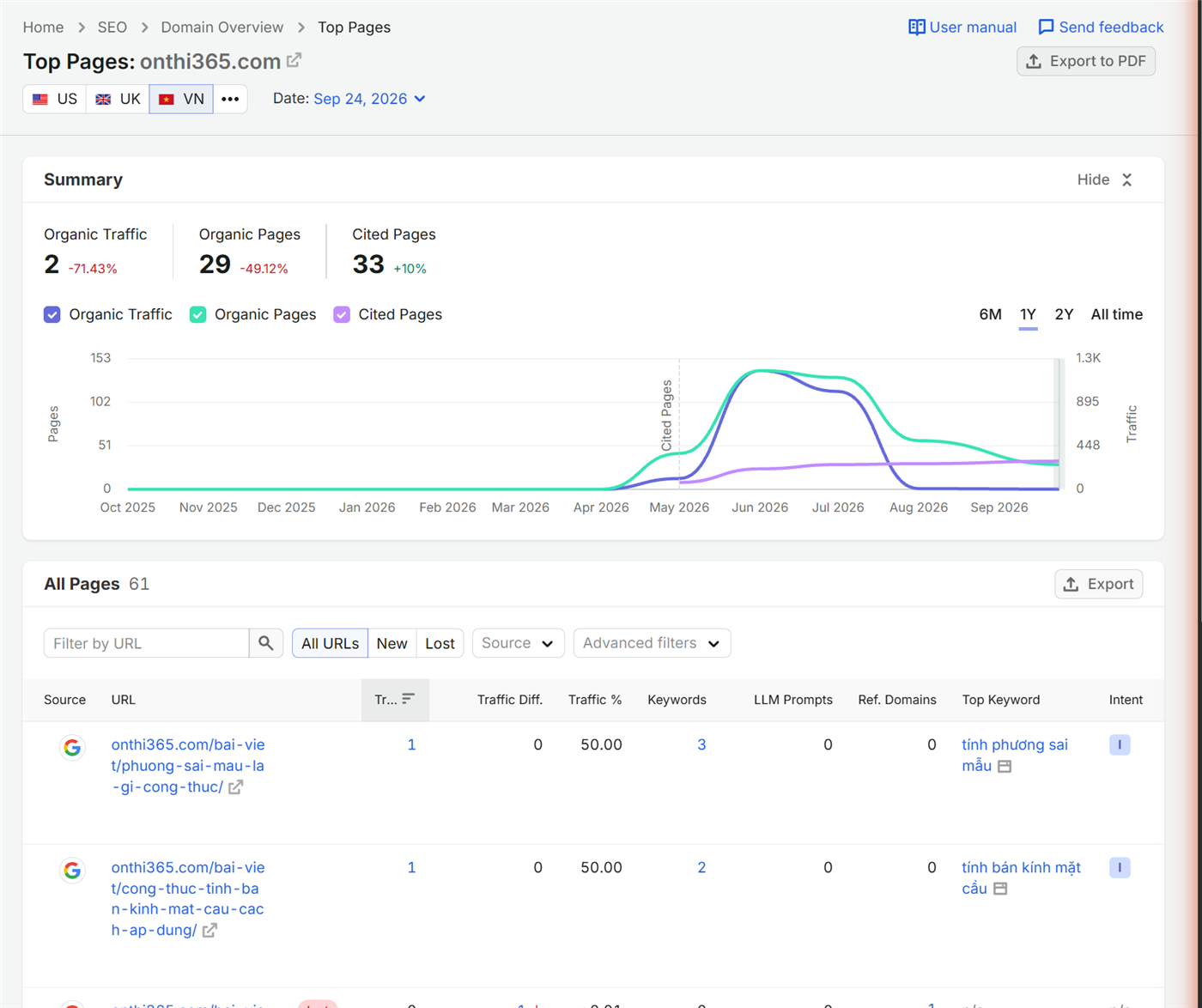This screenshot has width=1202, height=1008.
Task: Click Google source icon for cong-thuc-tinh-ban-kinh page
Action: pyautogui.click(x=72, y=871)
